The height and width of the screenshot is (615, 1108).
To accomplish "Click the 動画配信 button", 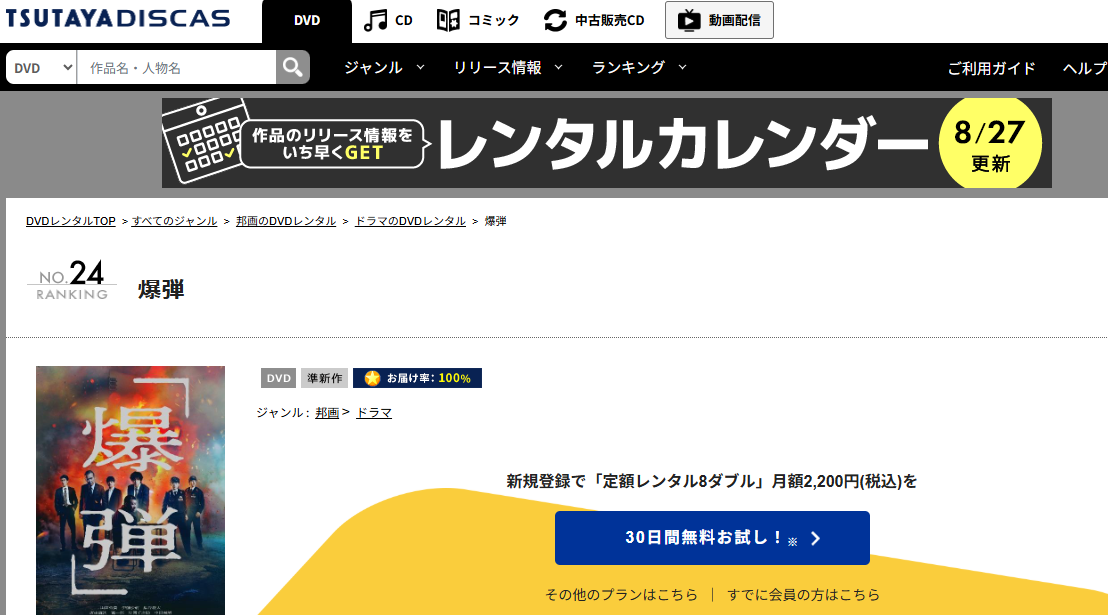I will click(x=719, y=20).
